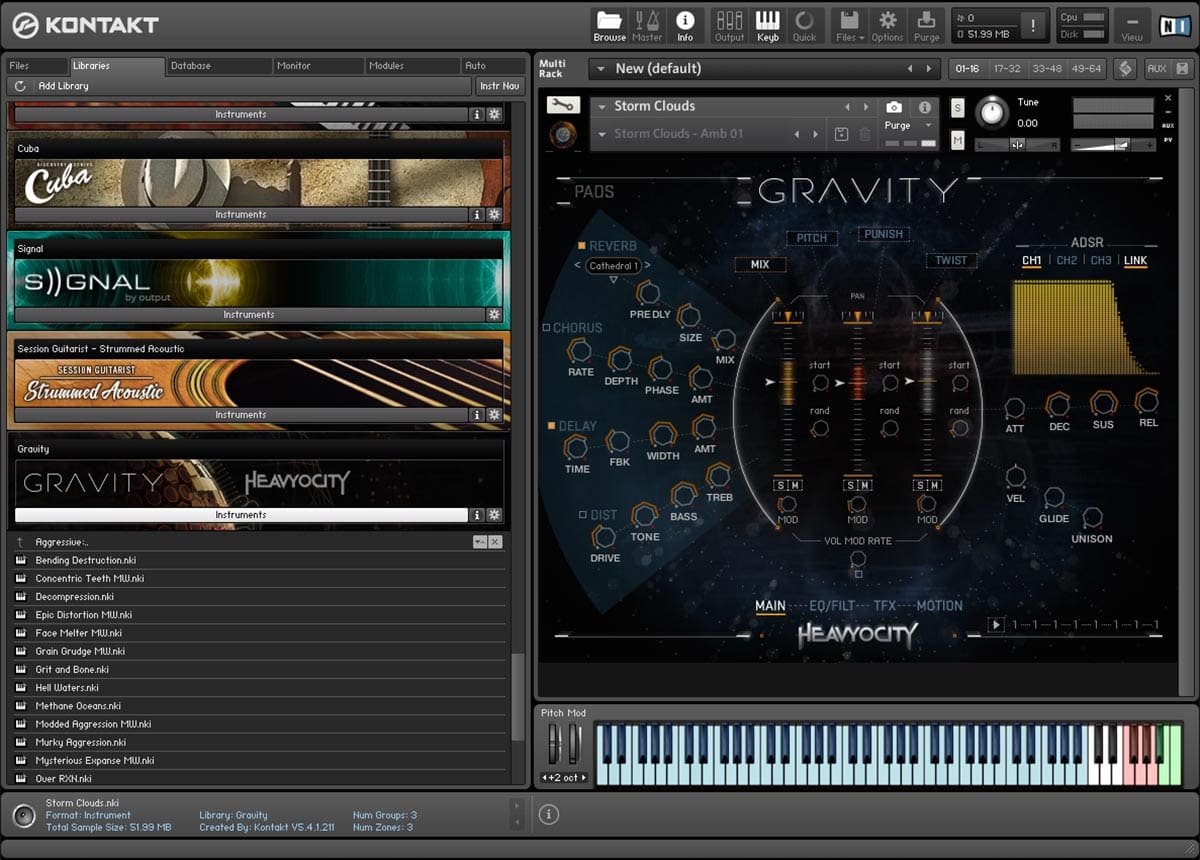Viewport: 1200px width, 860px height.
Task: Toggle the VOL MOD RATE sync box
Action: [857, 574]
